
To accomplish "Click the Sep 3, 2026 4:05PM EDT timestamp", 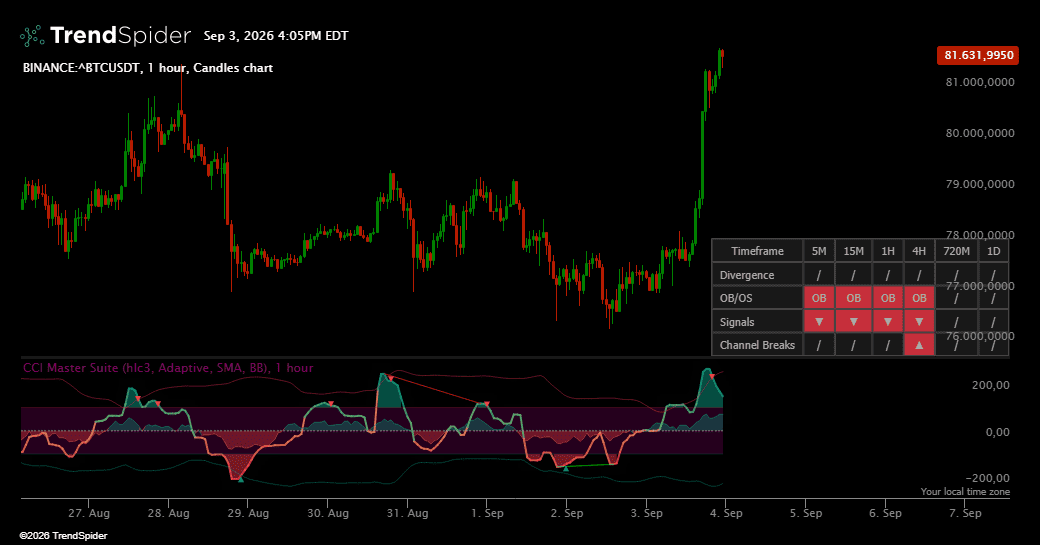I will [x=276, y=36].
